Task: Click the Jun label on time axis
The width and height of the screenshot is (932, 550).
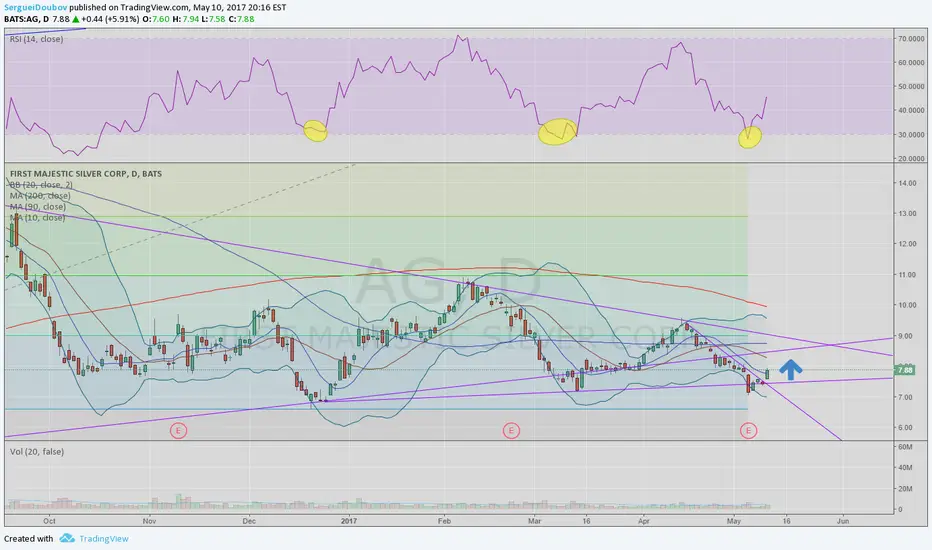Action: point(843,521)
